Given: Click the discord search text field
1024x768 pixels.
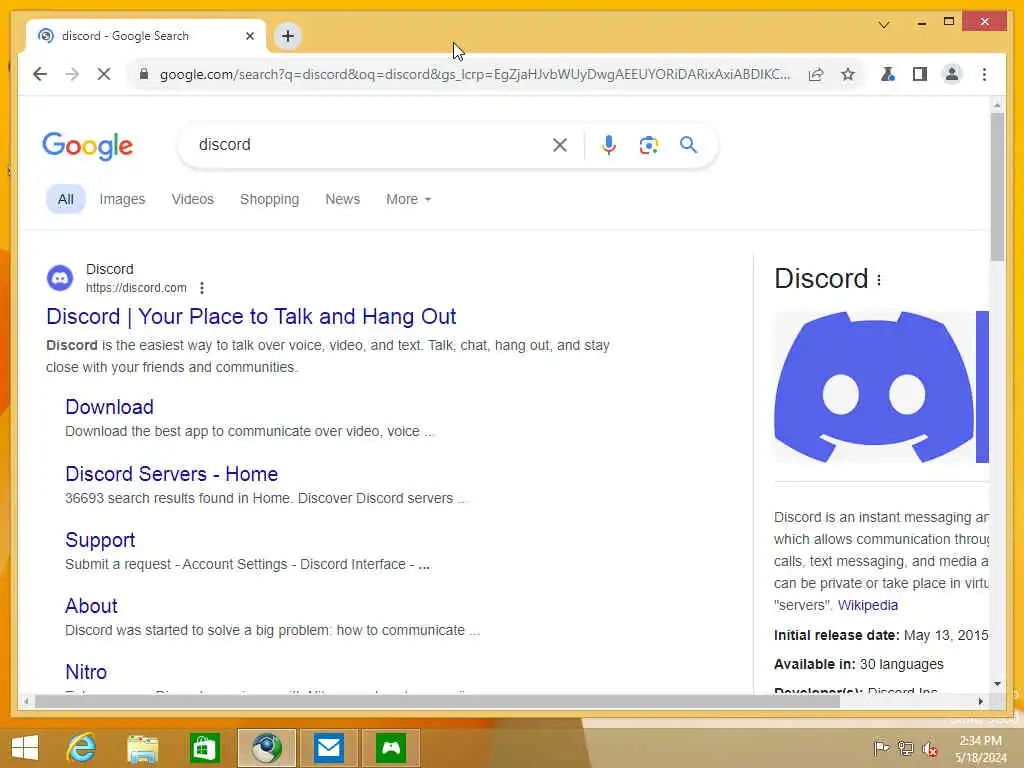Looking at the screenshot, I should (x=369, y=144).
